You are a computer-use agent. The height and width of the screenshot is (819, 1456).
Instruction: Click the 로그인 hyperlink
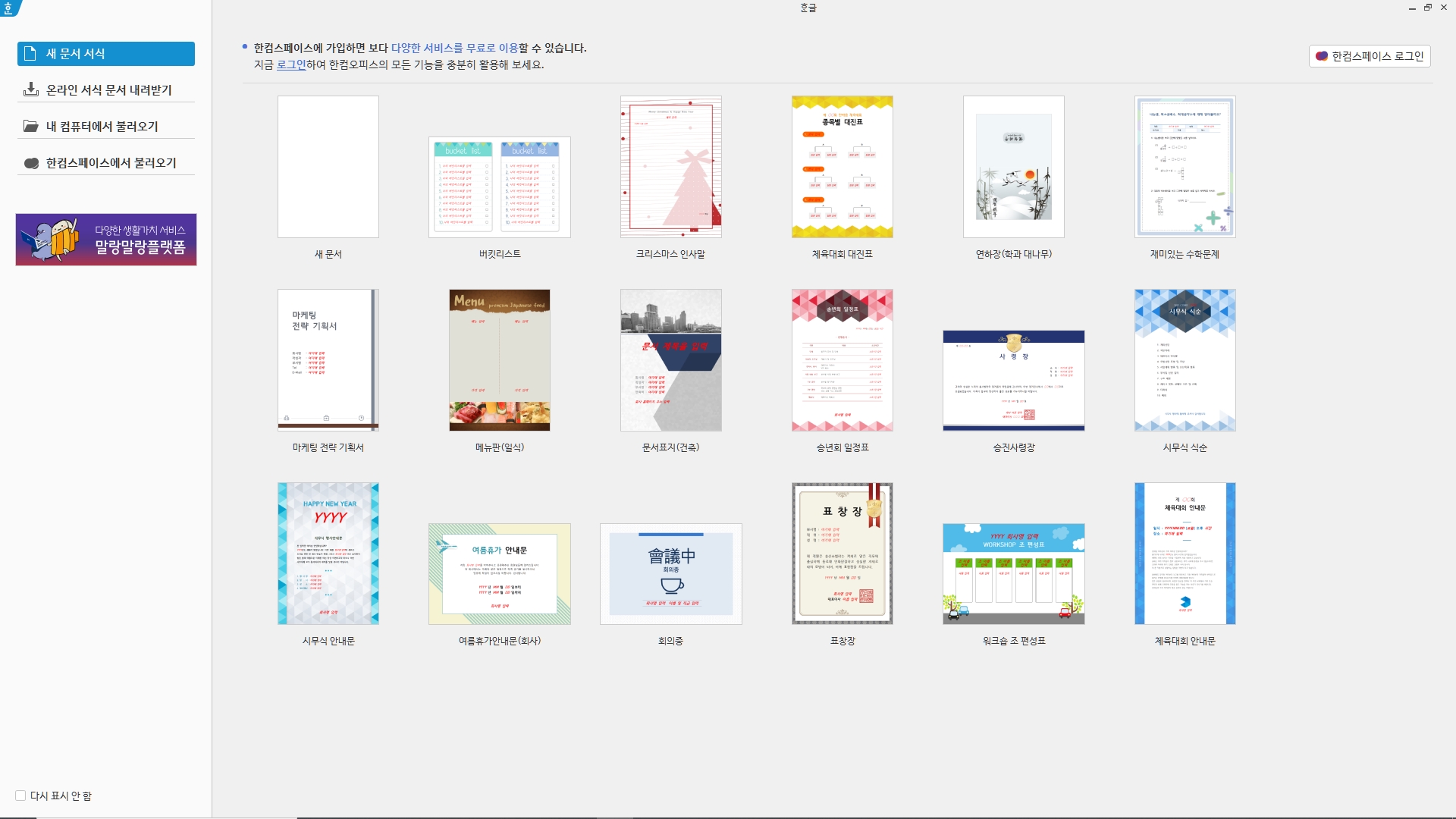coord(291,65)
